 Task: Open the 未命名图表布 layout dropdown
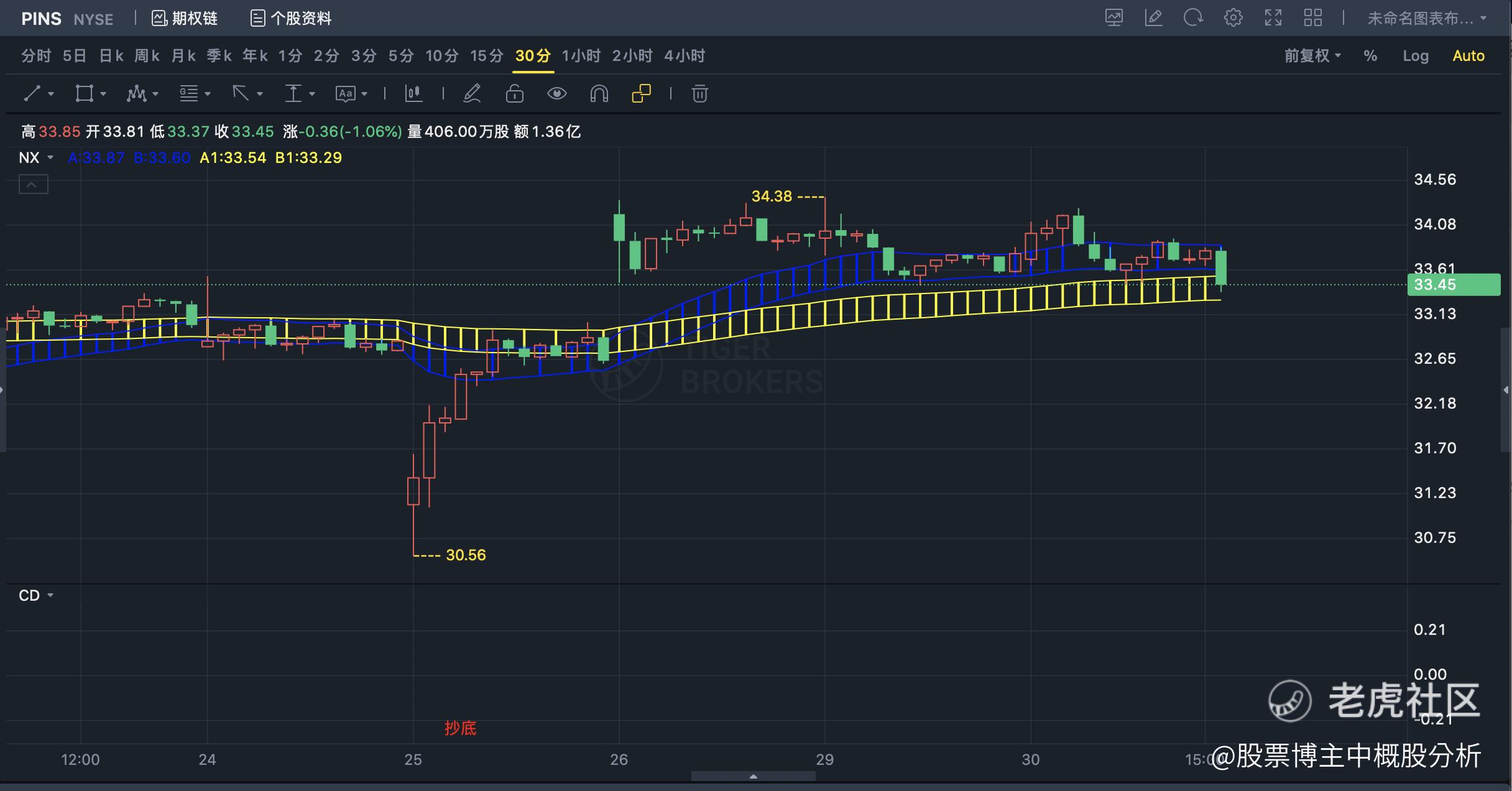point(1426,19)
